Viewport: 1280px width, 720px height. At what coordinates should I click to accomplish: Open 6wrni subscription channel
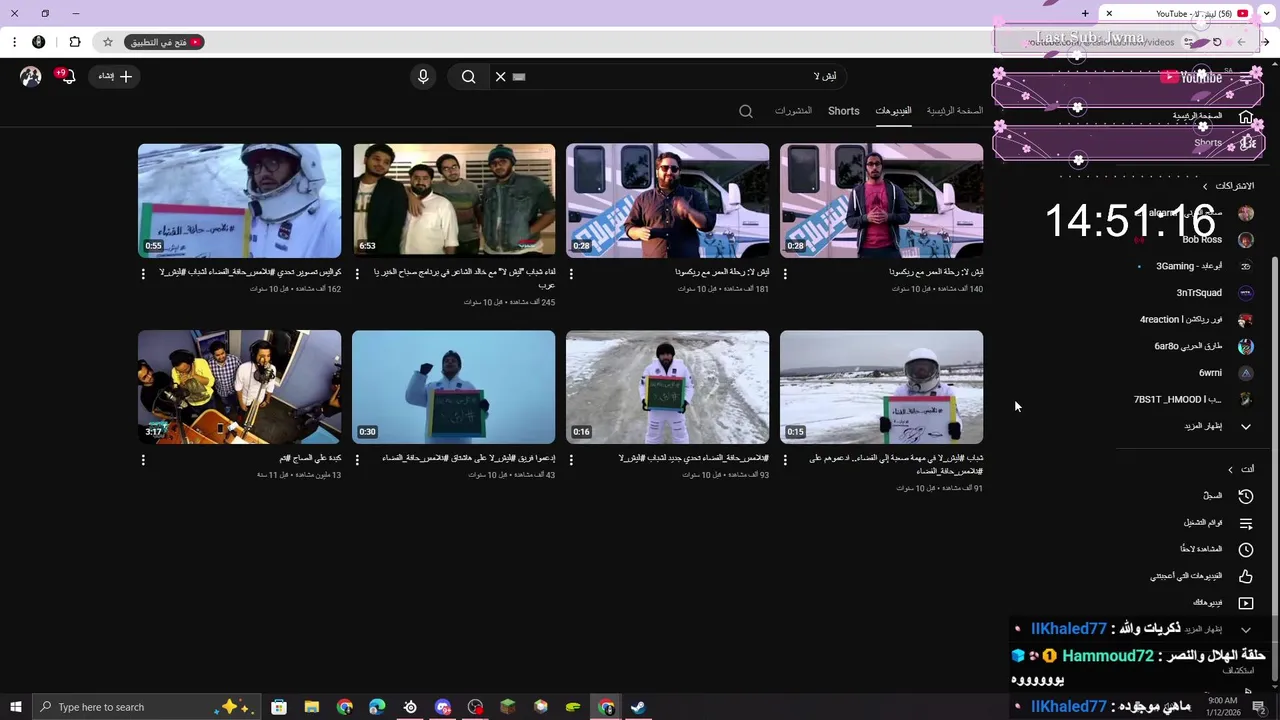pos(1210,373)
